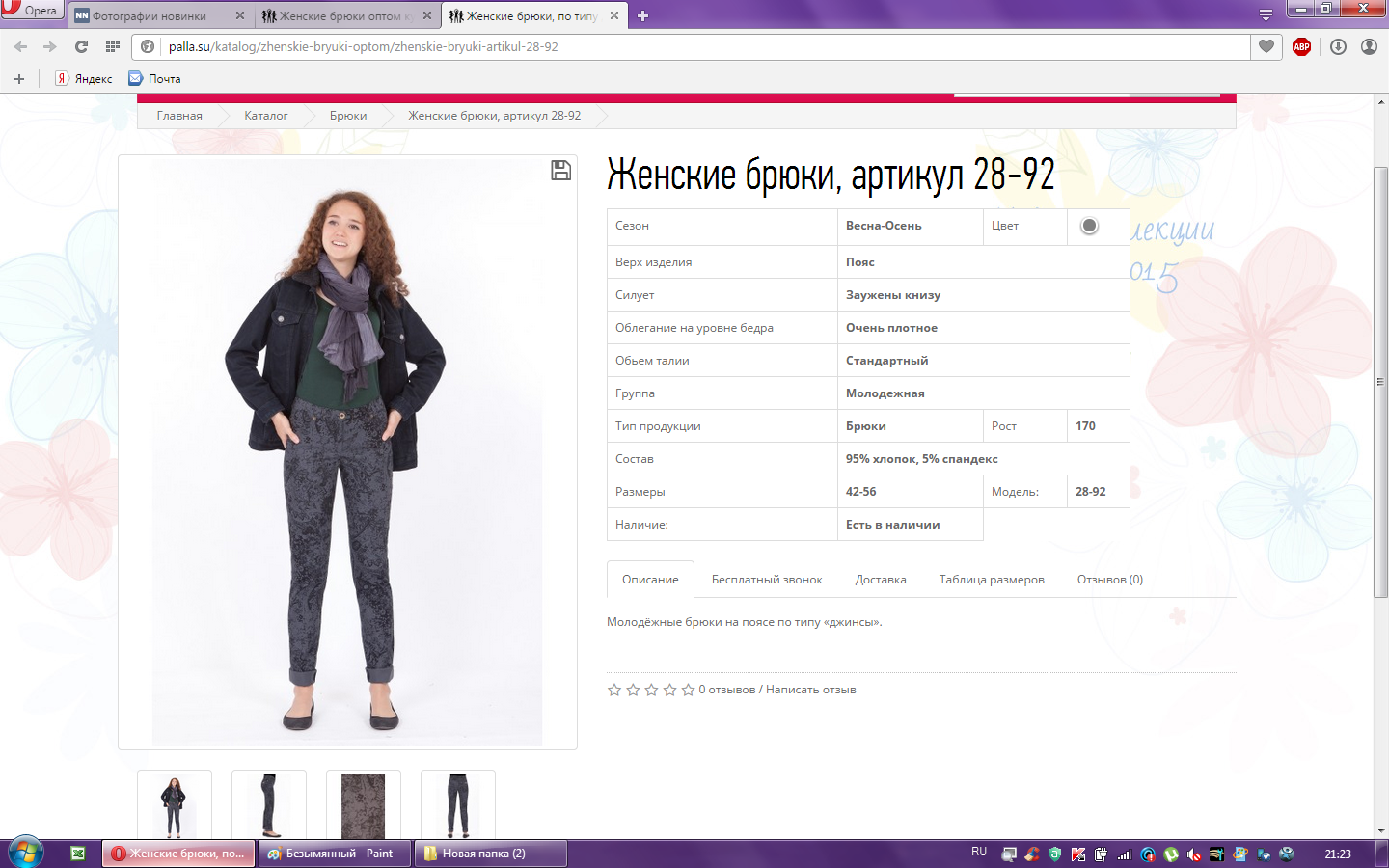The image size is (1389, 868).
Task: Open the Яндекс bookmark
Action: click(x=84, y=79)
